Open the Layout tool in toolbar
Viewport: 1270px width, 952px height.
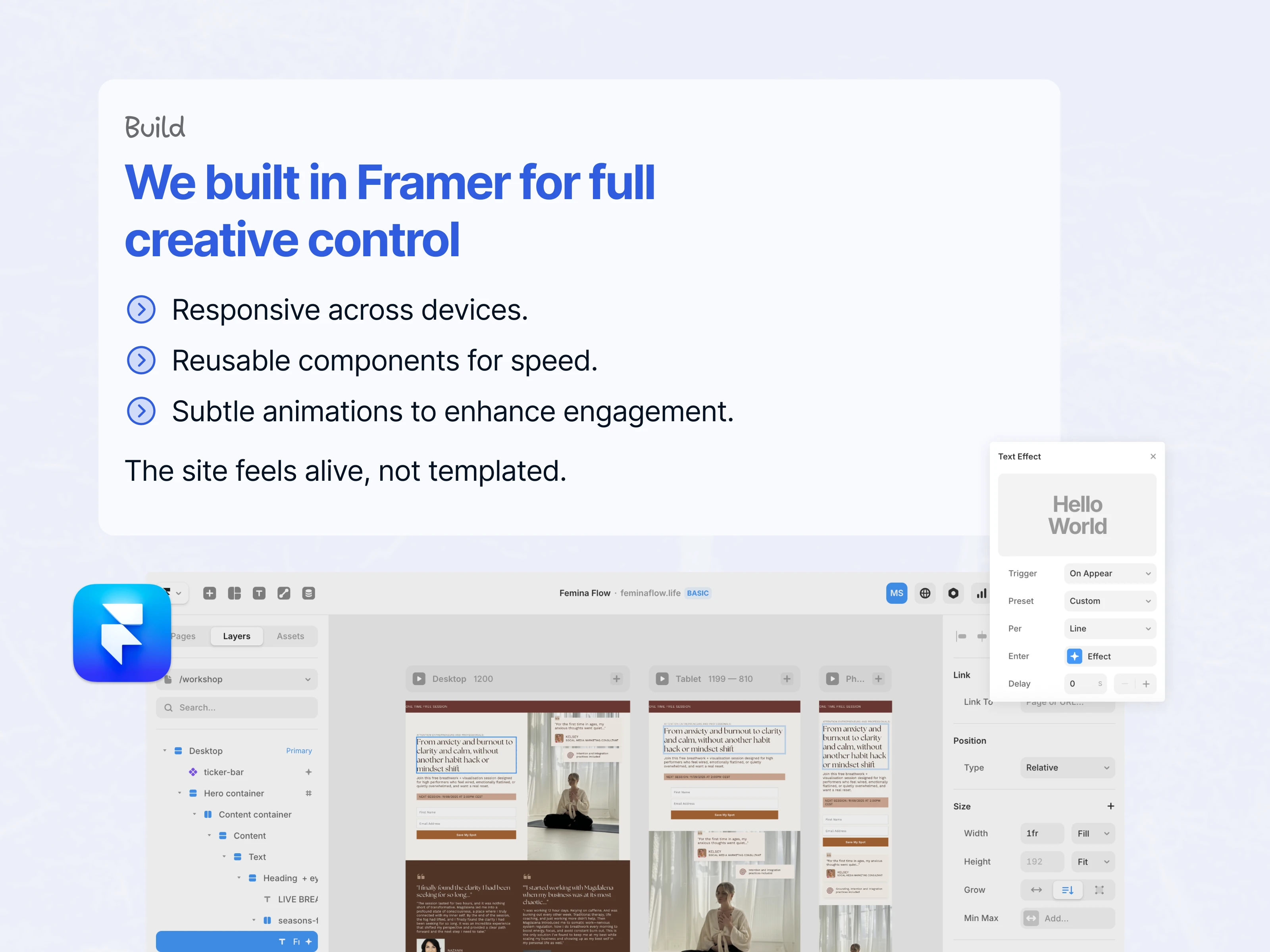click(234, 593)
